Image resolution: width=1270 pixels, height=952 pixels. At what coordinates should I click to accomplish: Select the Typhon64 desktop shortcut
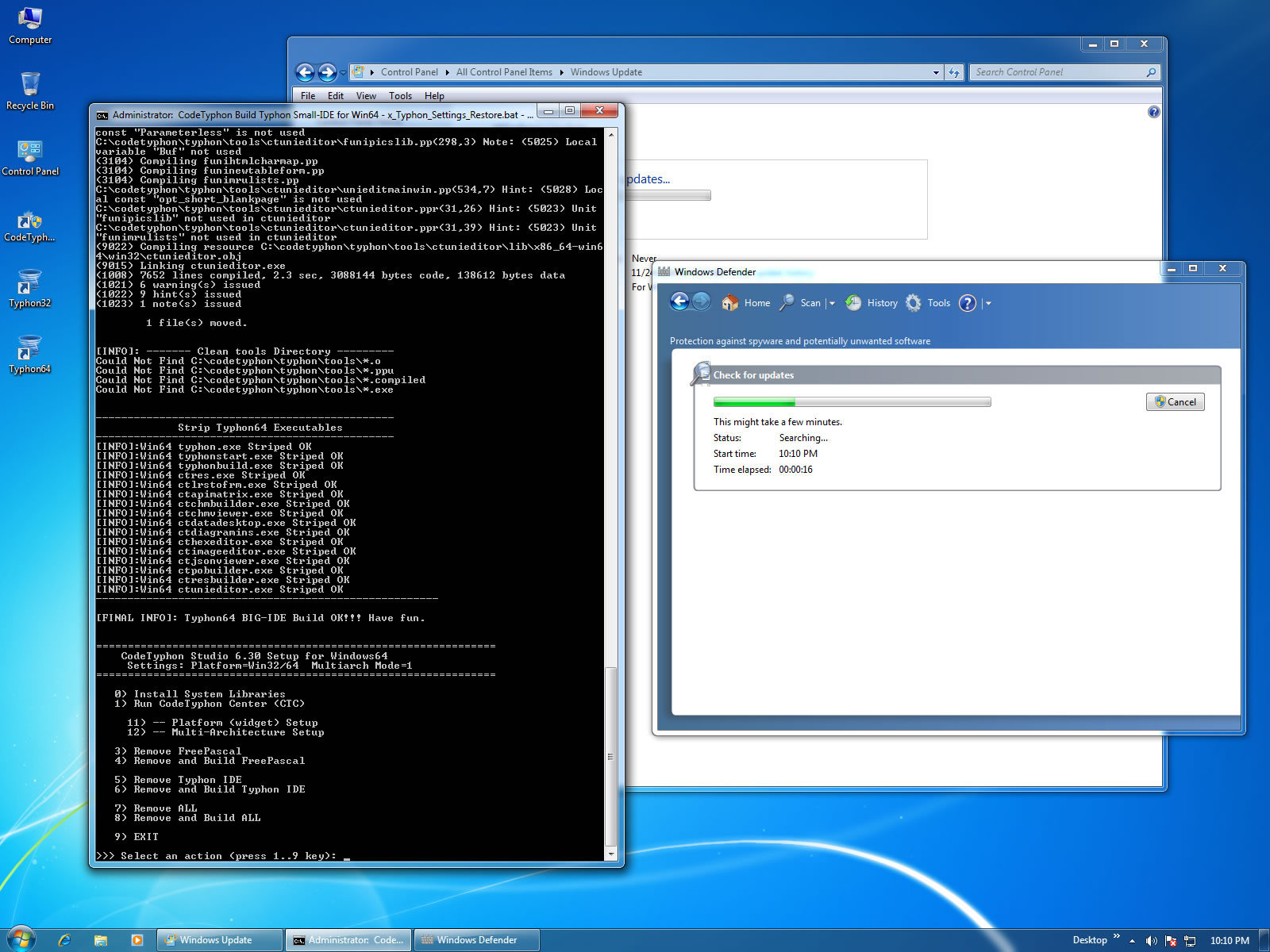tap(30, 355)
